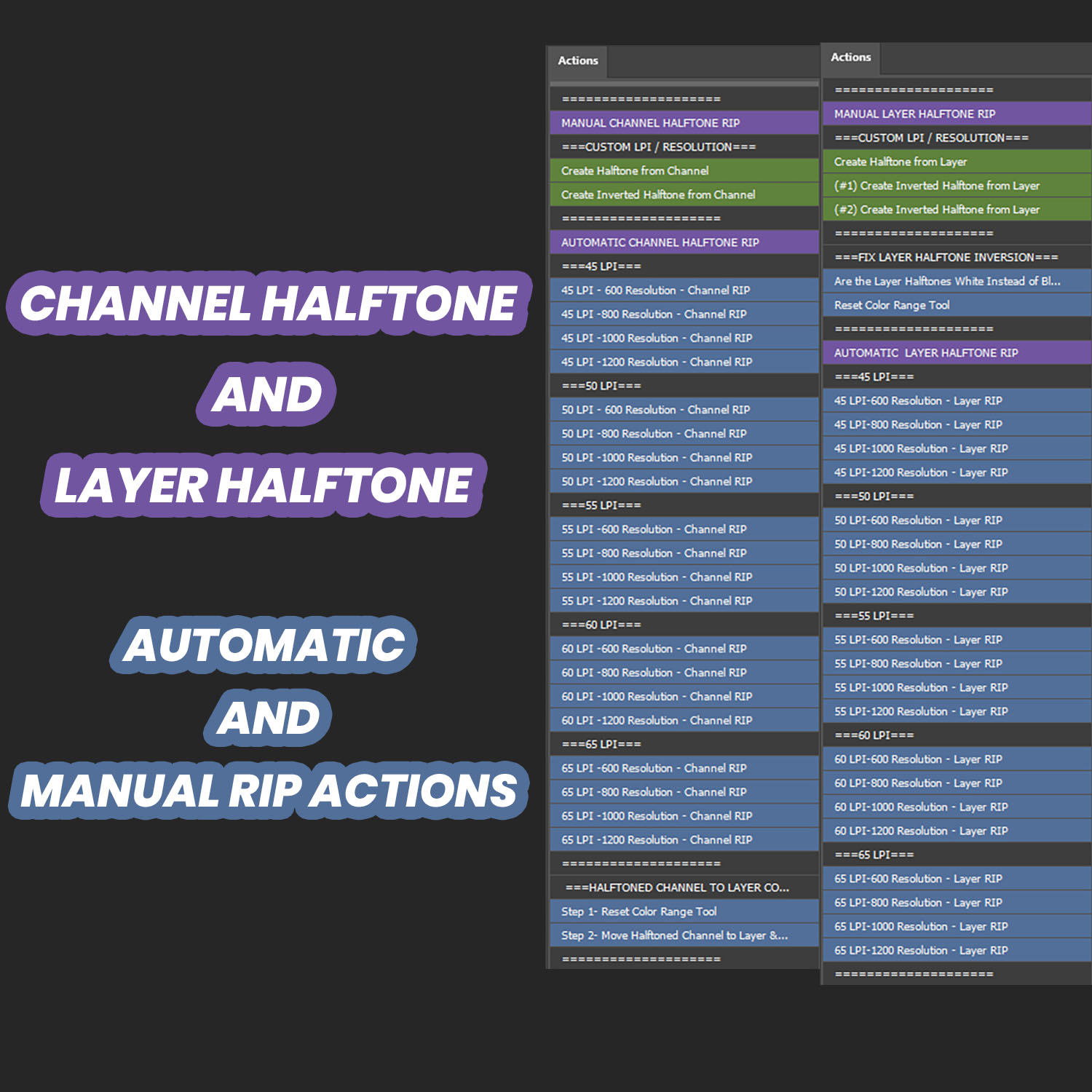Viewport: 1092px width, 1092px height.
Task: Run Step 2- Move Halftoned Channel to Layer
Action: coord(685,935)
